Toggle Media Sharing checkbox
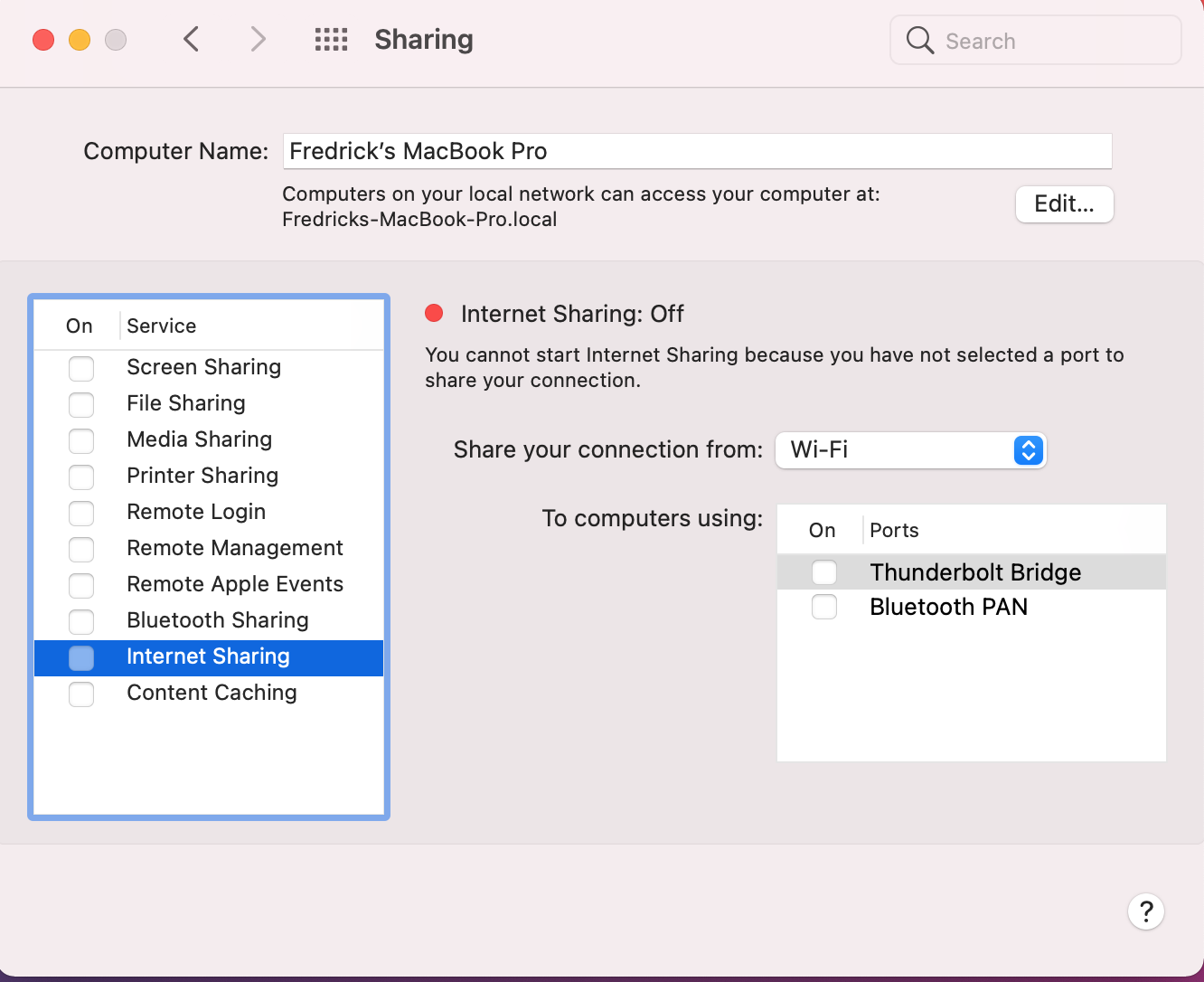 point(81,440)
